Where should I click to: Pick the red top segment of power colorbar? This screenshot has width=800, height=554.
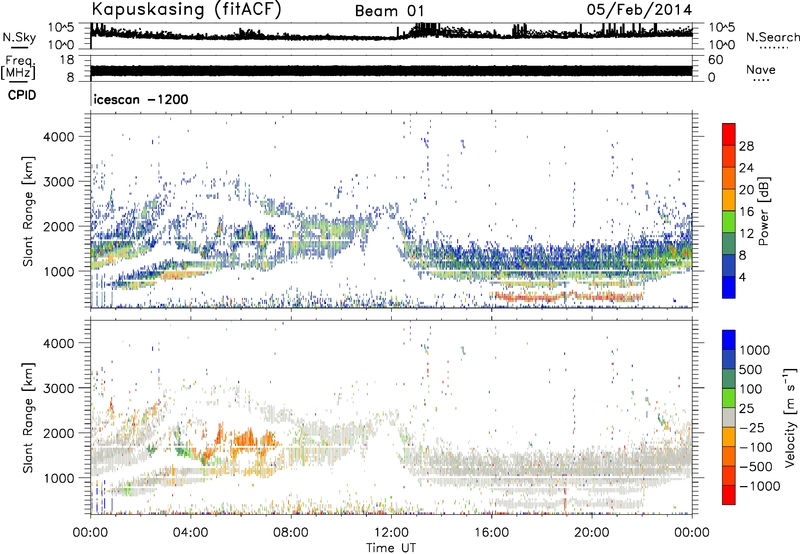point(729,134)
